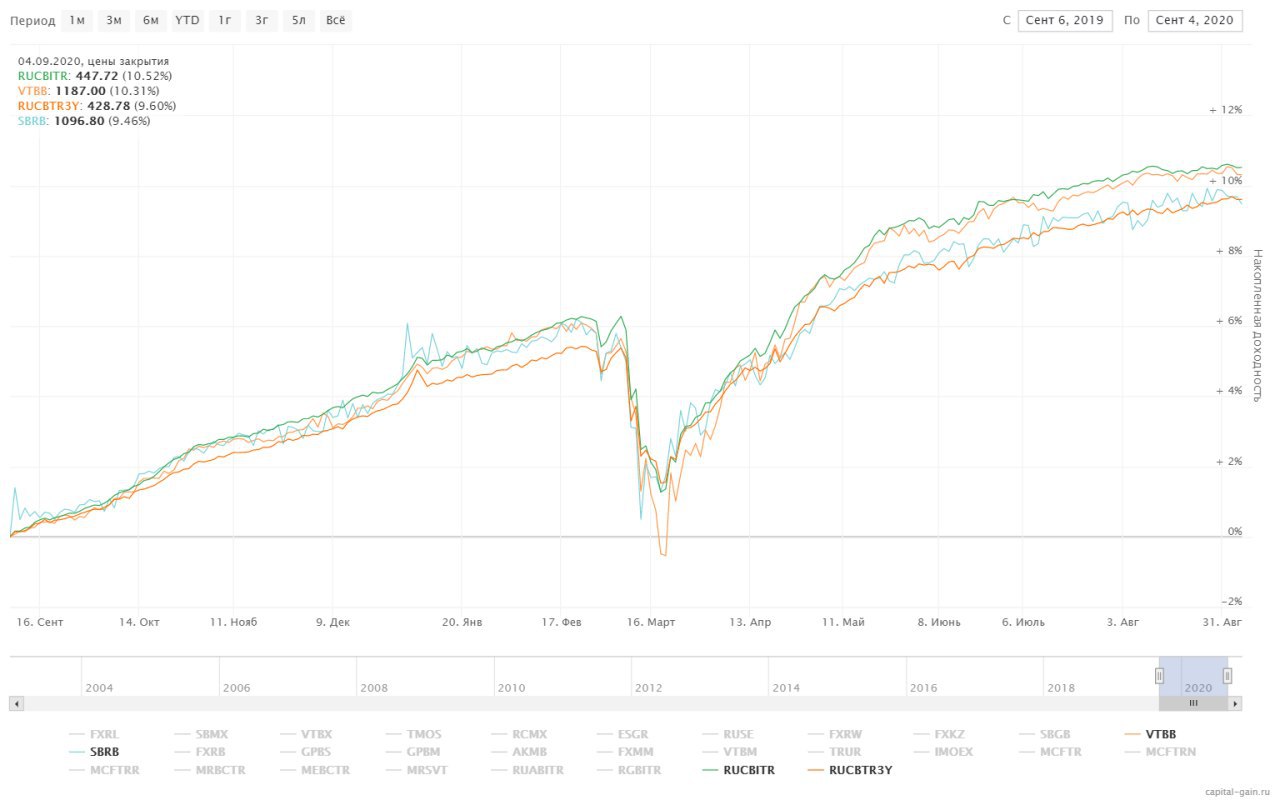This screenshot has width=1280, height=800.
Task: Toggle RUSE series in legend
Action: pos(730,734)
